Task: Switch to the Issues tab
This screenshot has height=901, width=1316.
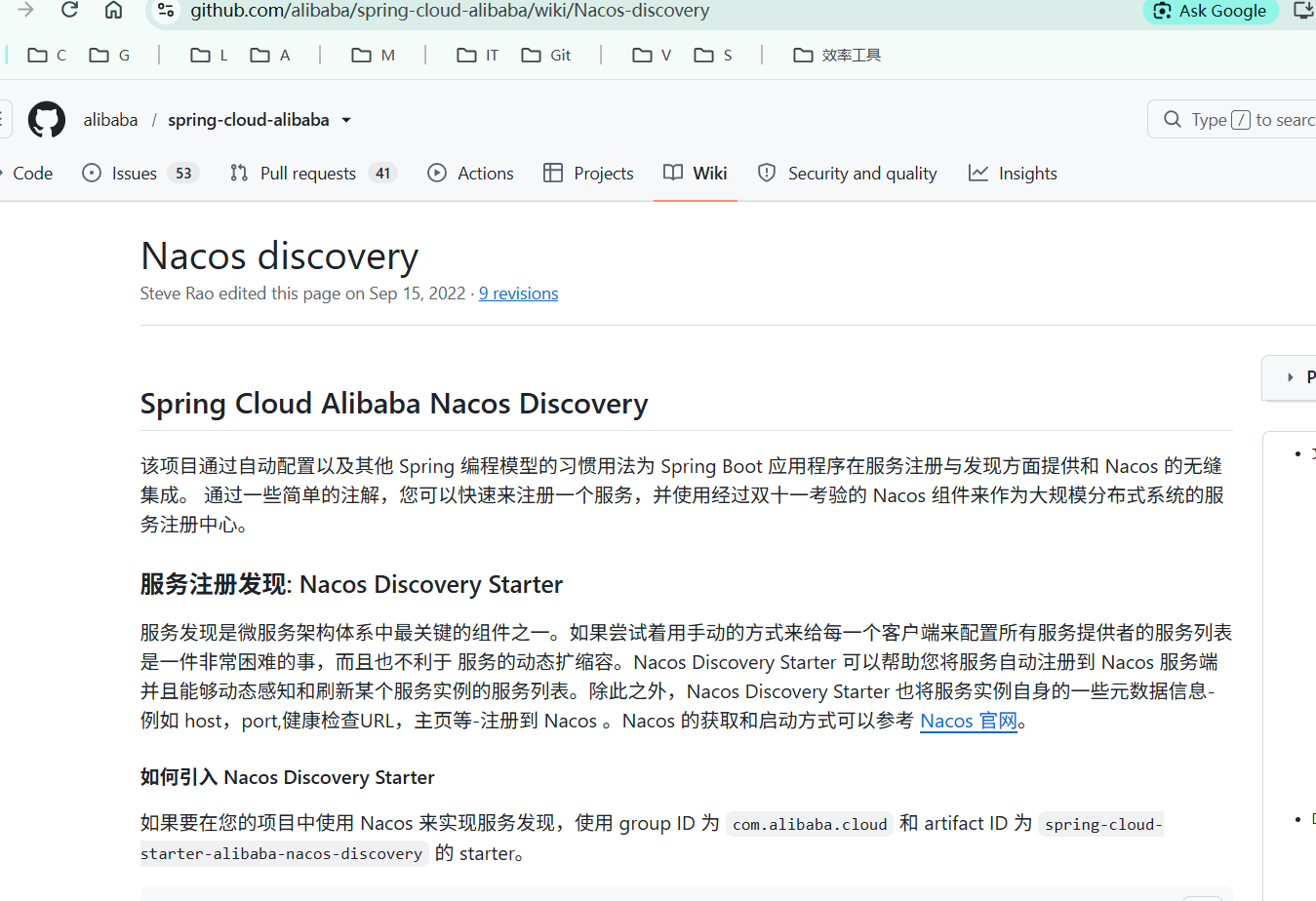Action: pos(140,173)
